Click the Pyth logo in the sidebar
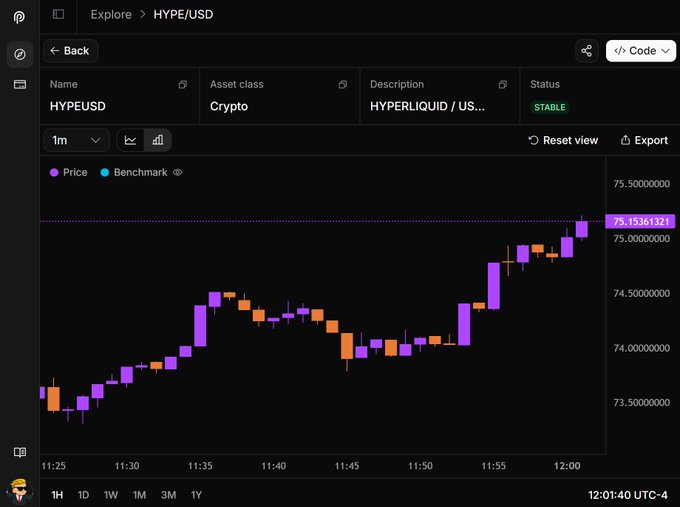Viewport: 680px width, 507px height. pos(19,17)
